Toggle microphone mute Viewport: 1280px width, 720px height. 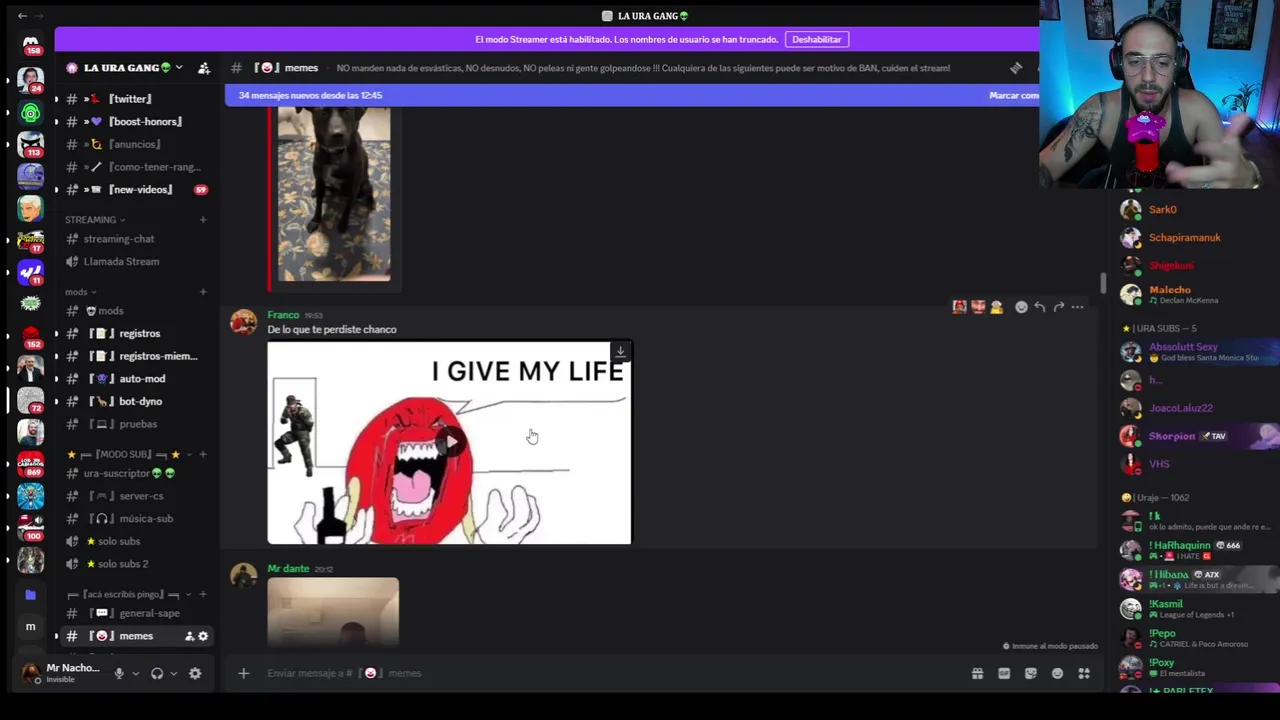coord(119,673)
